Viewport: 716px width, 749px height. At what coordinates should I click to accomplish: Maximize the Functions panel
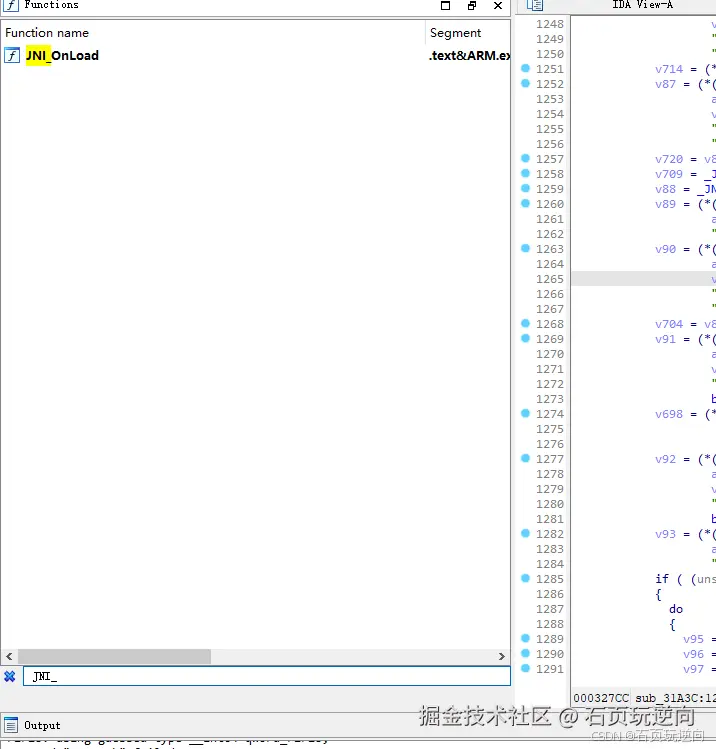click(x=445, y=5)
